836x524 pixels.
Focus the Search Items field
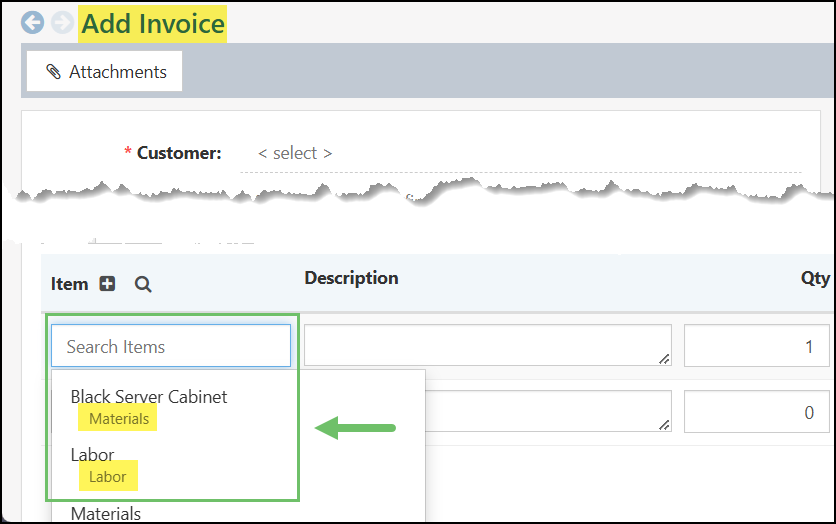pos(171,346)
